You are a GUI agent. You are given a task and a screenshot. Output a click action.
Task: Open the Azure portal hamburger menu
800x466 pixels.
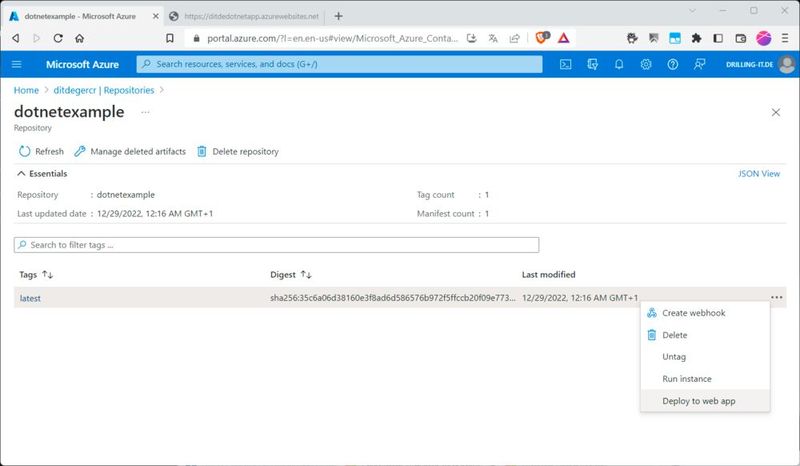pyautogui.click(x=16, y=64)
